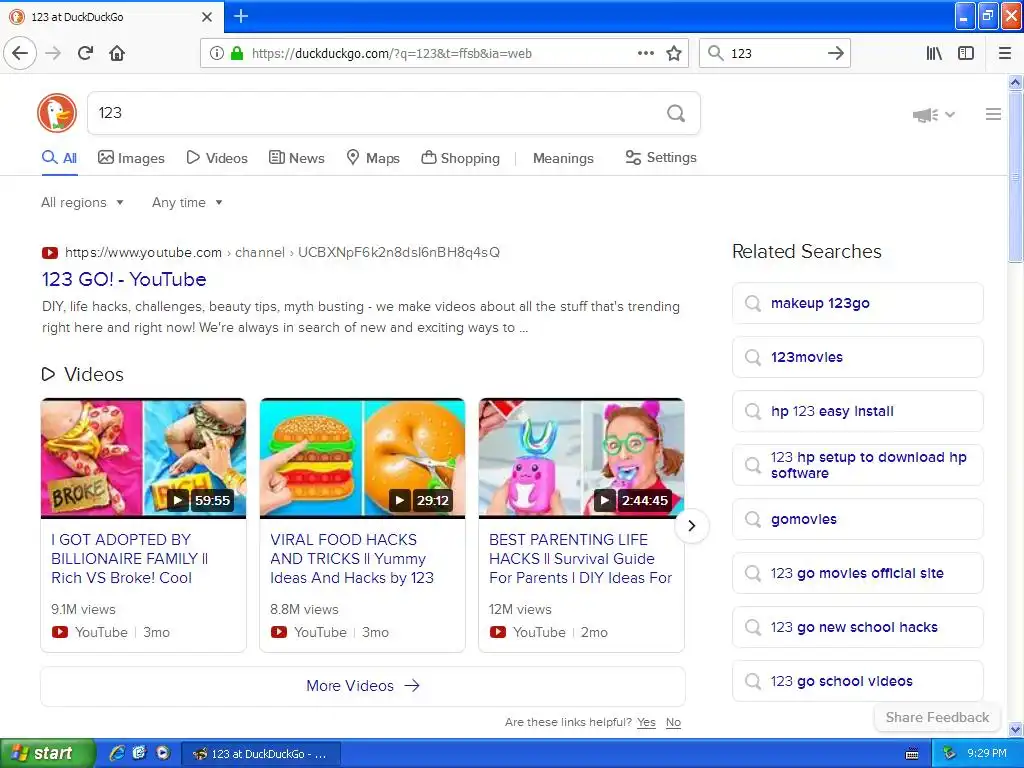Search related: hp 123 easy install
1024x768 pixels.
857,411
